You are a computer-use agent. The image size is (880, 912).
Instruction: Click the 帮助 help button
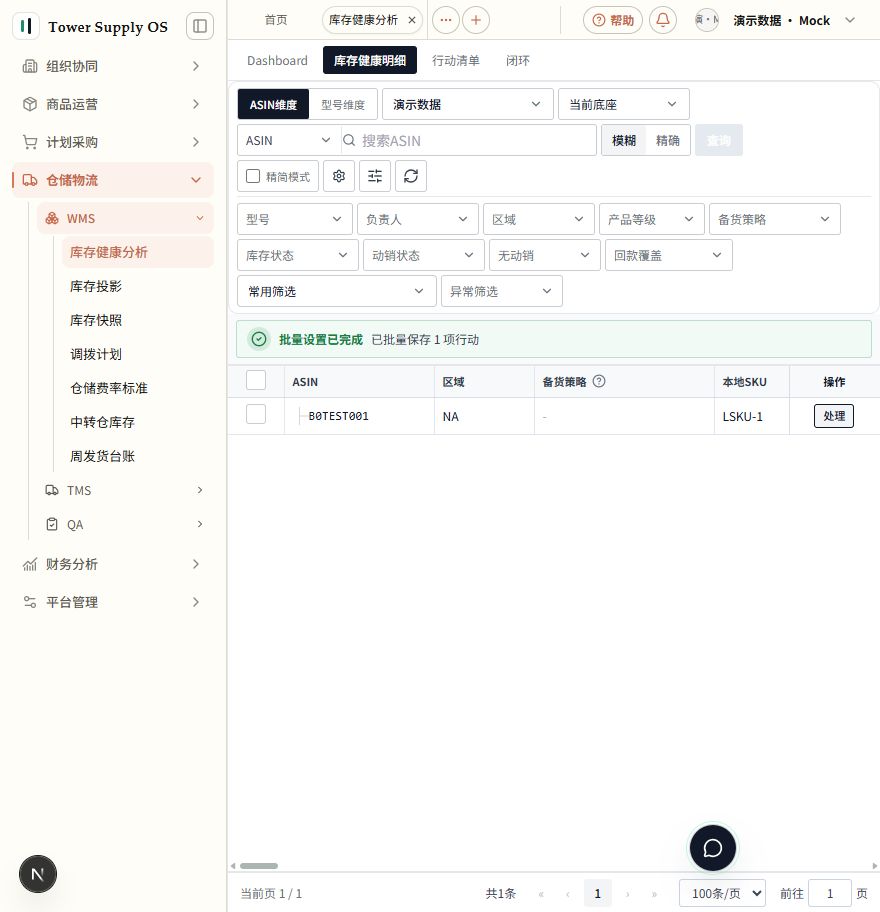[x=612, y=20]
